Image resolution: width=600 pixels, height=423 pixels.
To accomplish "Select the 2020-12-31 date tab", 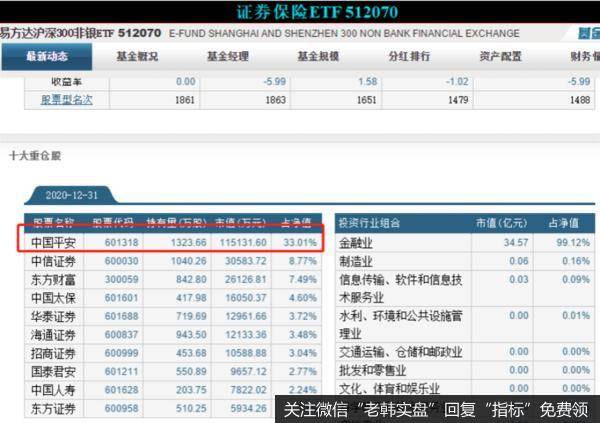I will [x=72, y=195].
